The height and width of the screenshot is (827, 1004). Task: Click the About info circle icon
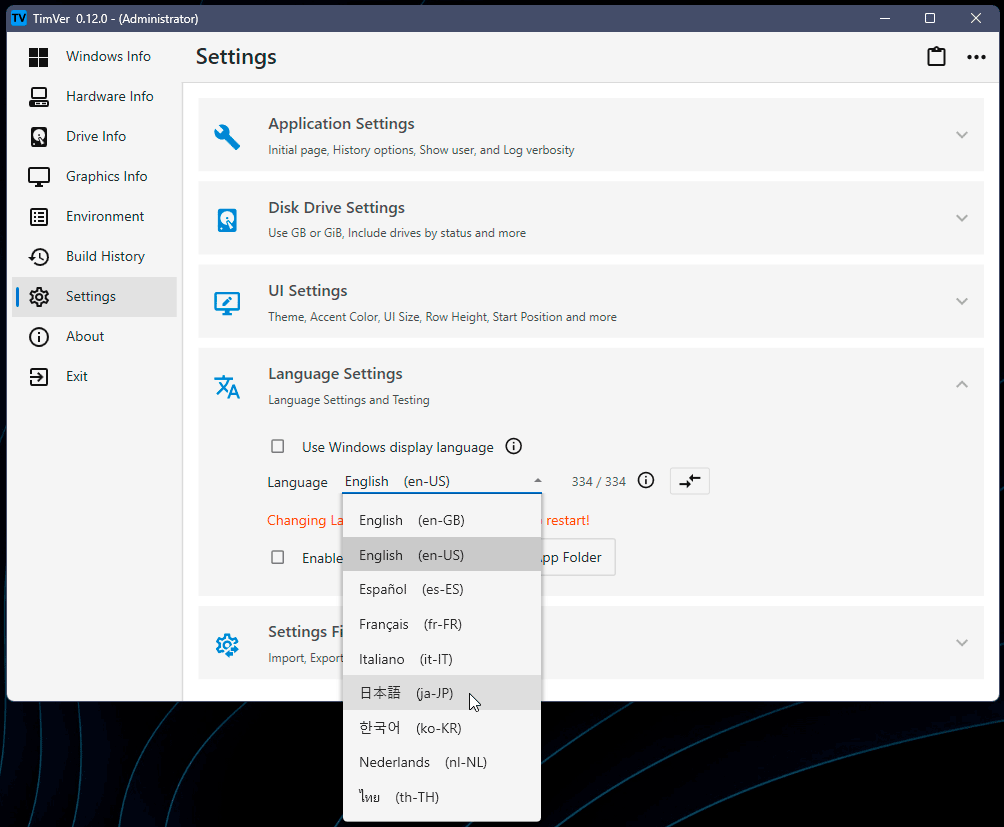[x=38, y=337]
